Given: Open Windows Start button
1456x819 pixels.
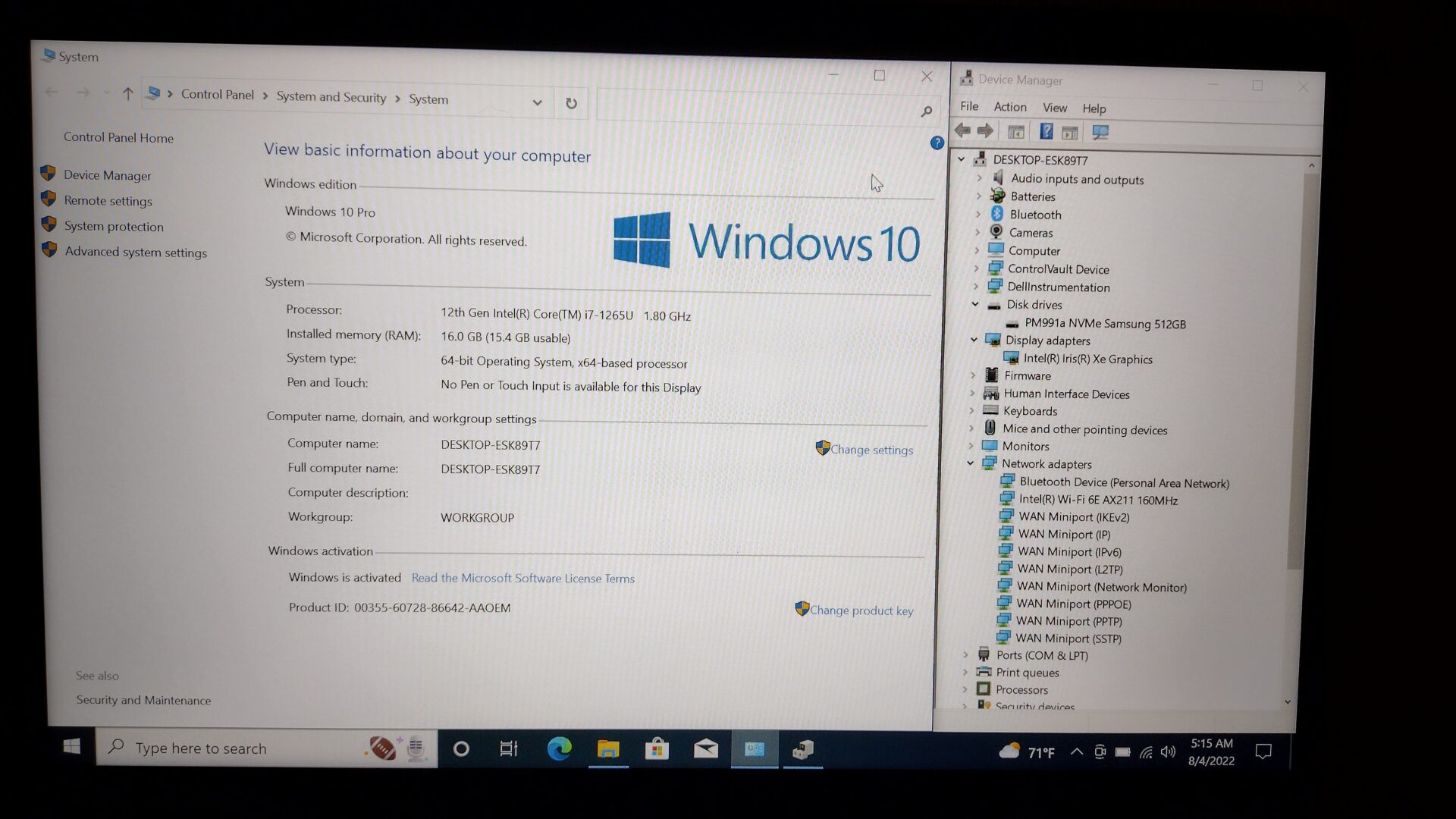Looking at the screenshot, I should pyautogui.click(x=72, y=747).
